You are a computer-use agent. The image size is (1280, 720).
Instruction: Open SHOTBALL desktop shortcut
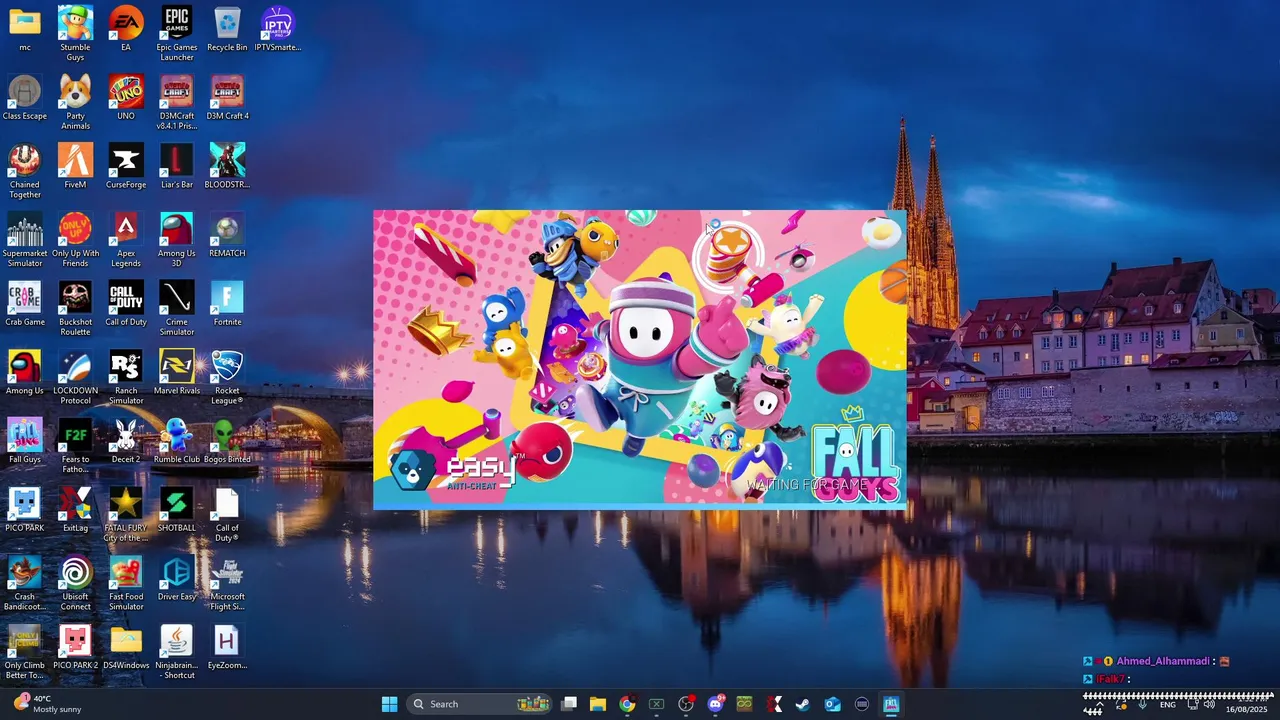[x=177, y=511]
